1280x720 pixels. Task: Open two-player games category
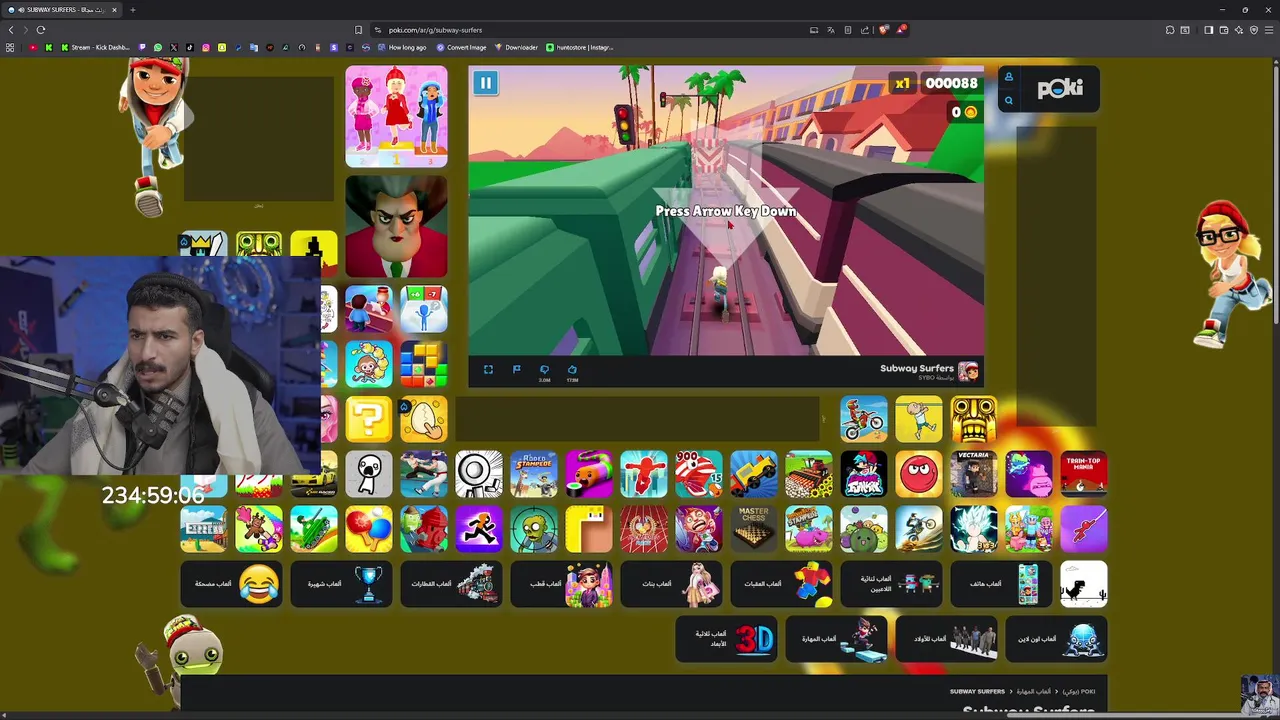pos(891,584)
